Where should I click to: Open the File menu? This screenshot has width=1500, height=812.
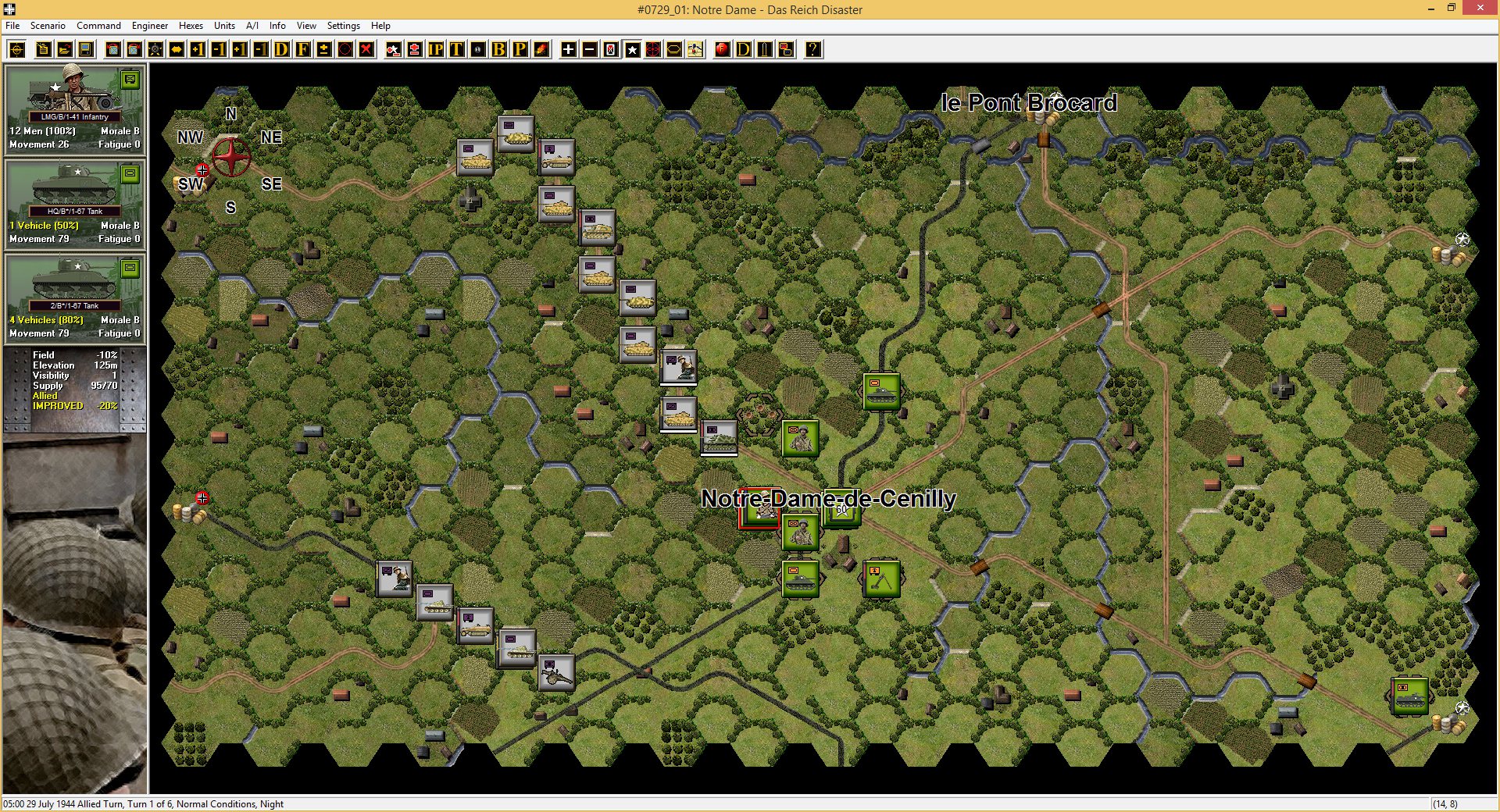point(12,26)
